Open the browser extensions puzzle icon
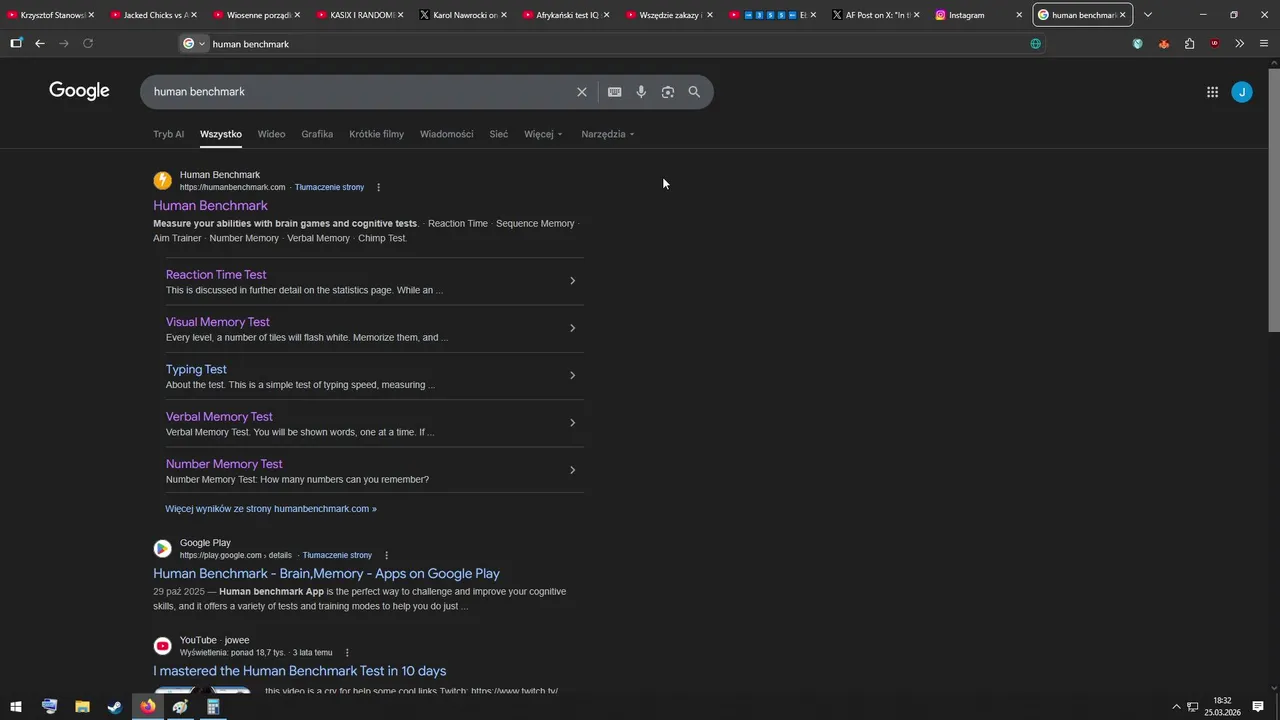This screenshot has height=720, width=1280. pyautogui.click(x=1189, y=44)
